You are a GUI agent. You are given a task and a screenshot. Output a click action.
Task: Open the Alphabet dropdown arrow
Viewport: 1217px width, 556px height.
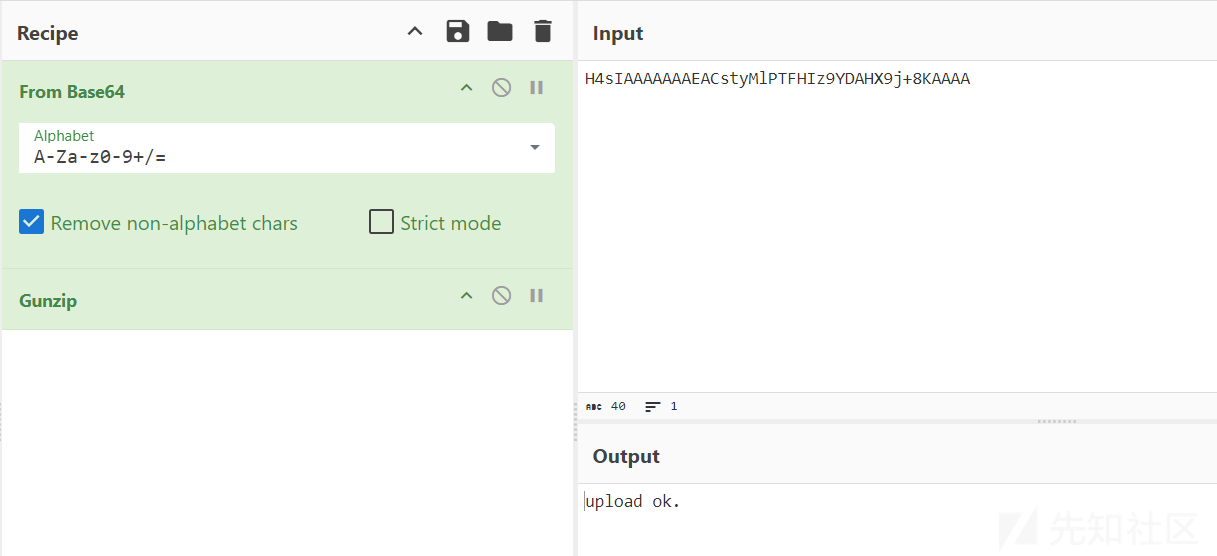(535, 148)
